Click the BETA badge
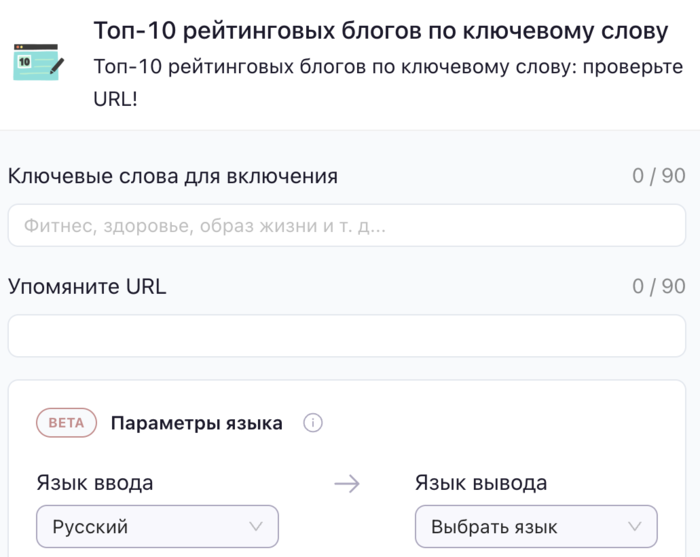This screenshot has width=700, height=557. click(x=66, y=423)
